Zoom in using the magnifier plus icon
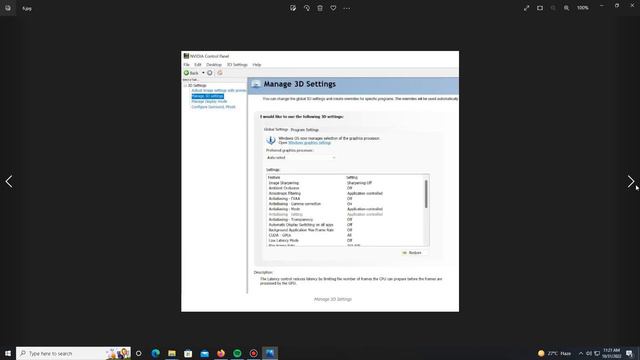This screenshot has height=360, width=640. pyautogui.click(x=567, y=8)
